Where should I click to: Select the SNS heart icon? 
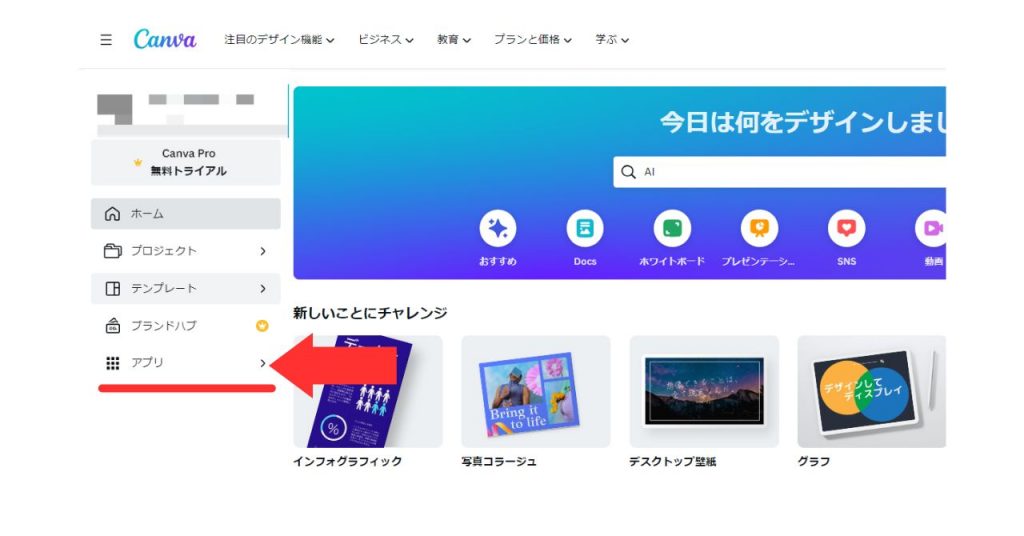pos(846,229)
